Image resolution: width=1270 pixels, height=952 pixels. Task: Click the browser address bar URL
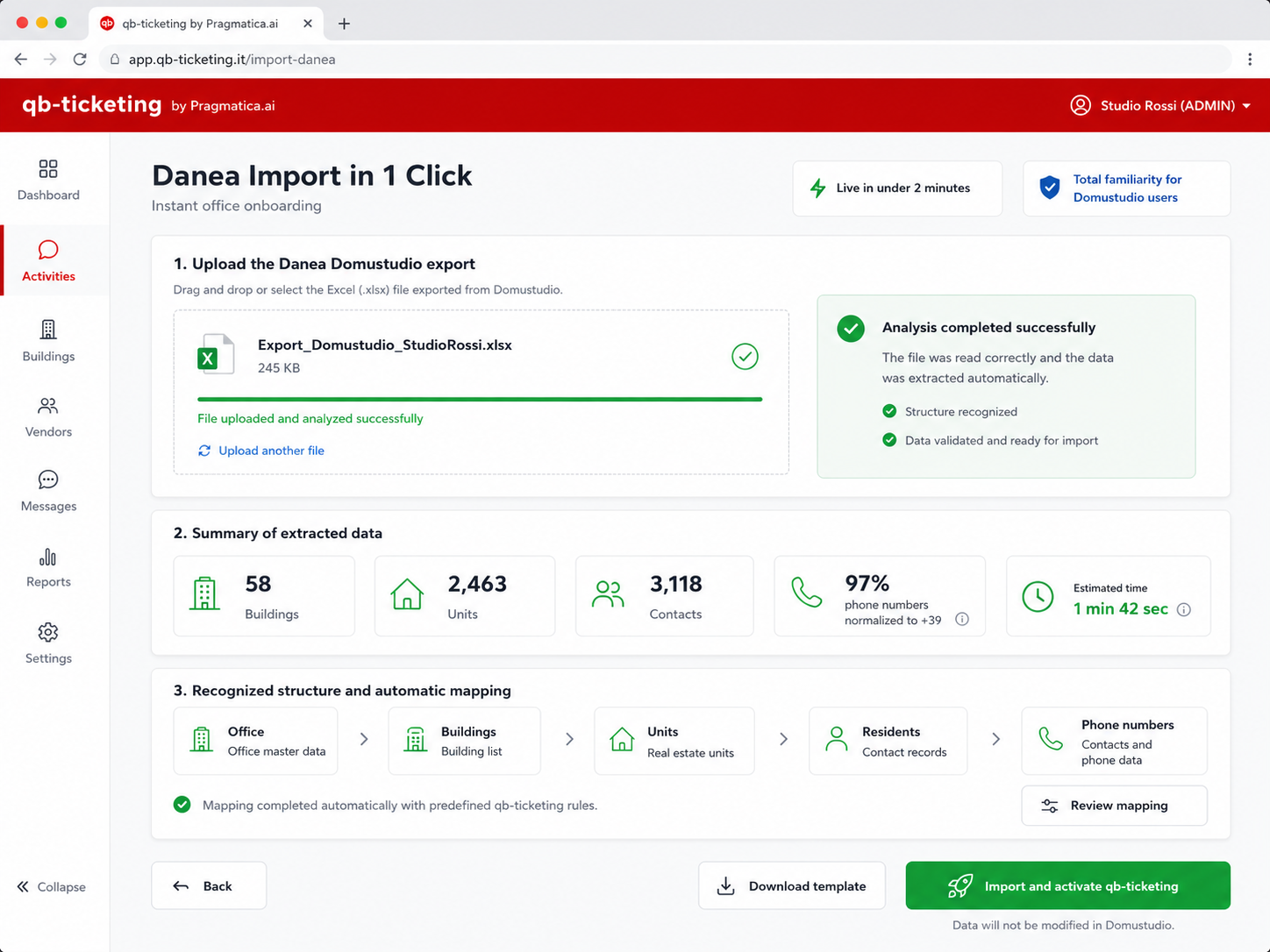point(232,60)
